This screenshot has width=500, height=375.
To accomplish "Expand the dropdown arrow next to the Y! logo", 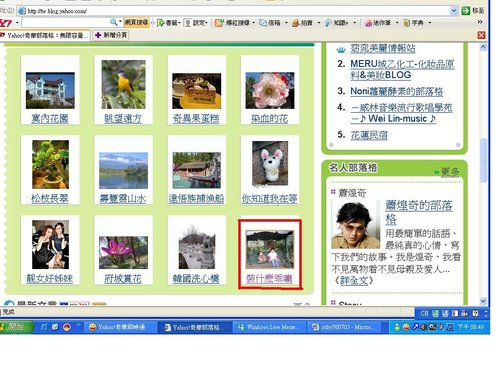I will pos(17,23).
